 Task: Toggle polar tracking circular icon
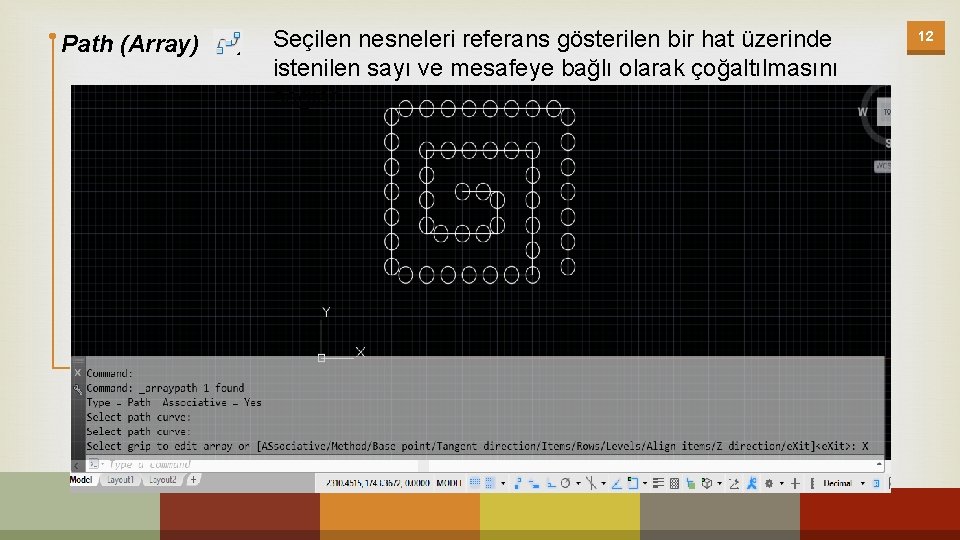566,483
